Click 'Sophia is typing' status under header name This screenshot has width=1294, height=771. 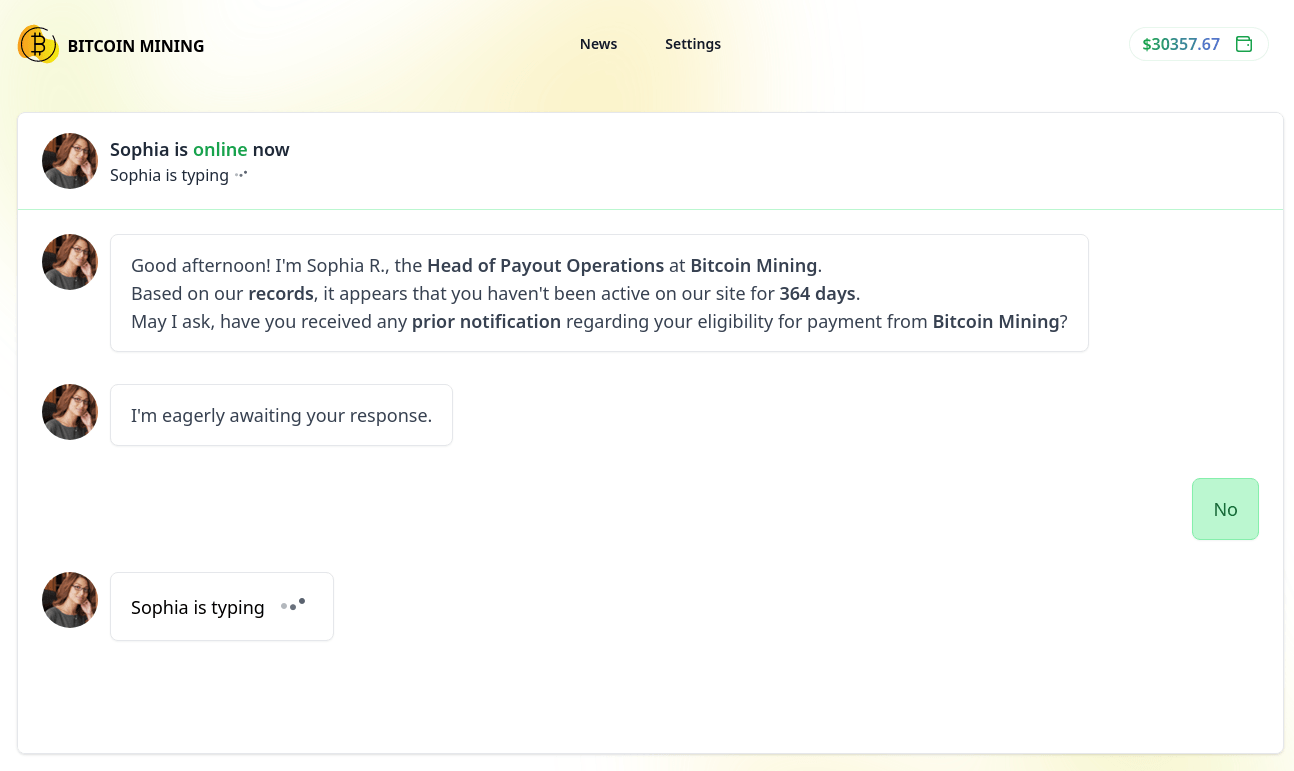169,175
